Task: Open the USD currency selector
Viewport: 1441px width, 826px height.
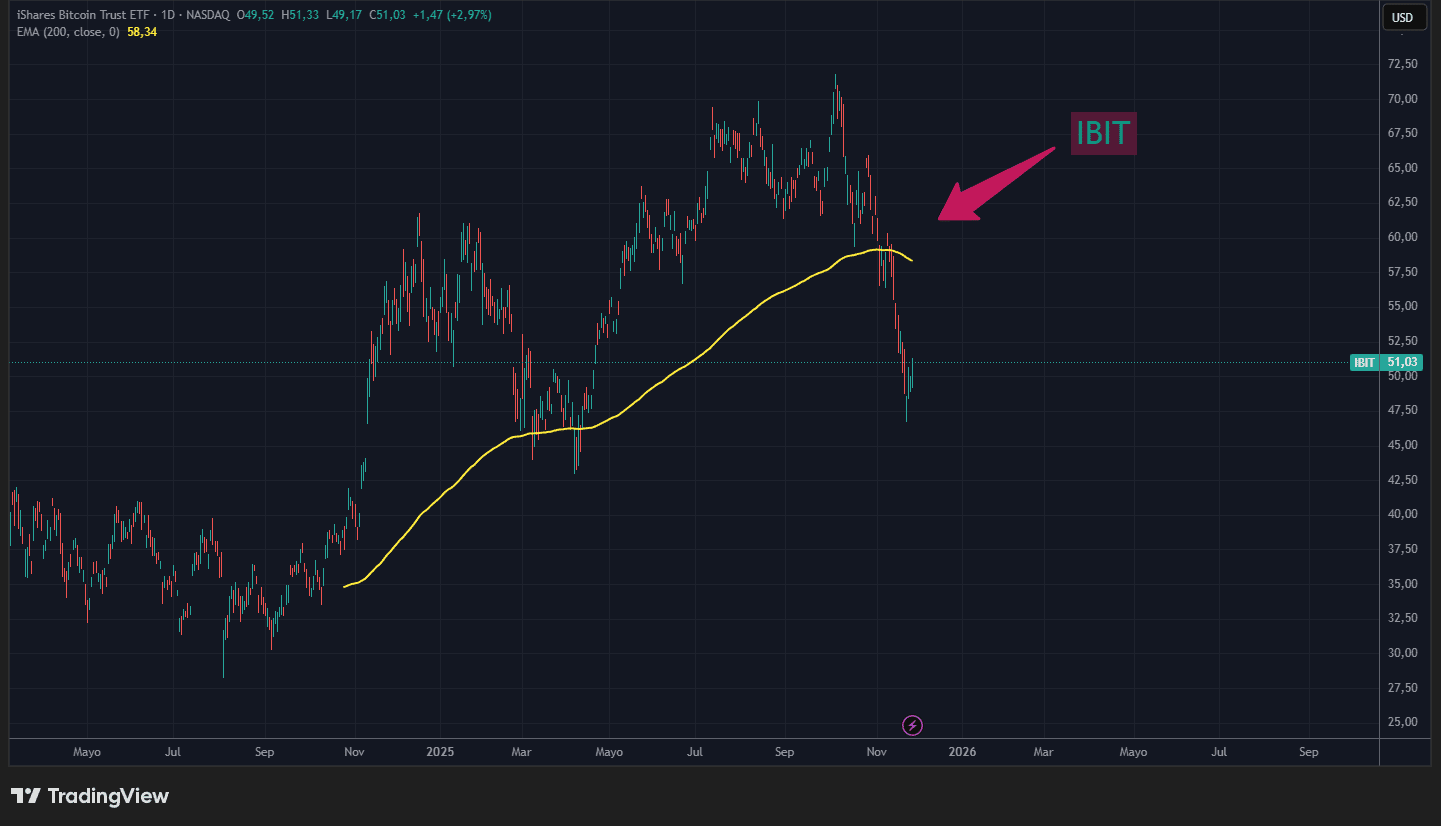Action: click(x=1403, y=17)
